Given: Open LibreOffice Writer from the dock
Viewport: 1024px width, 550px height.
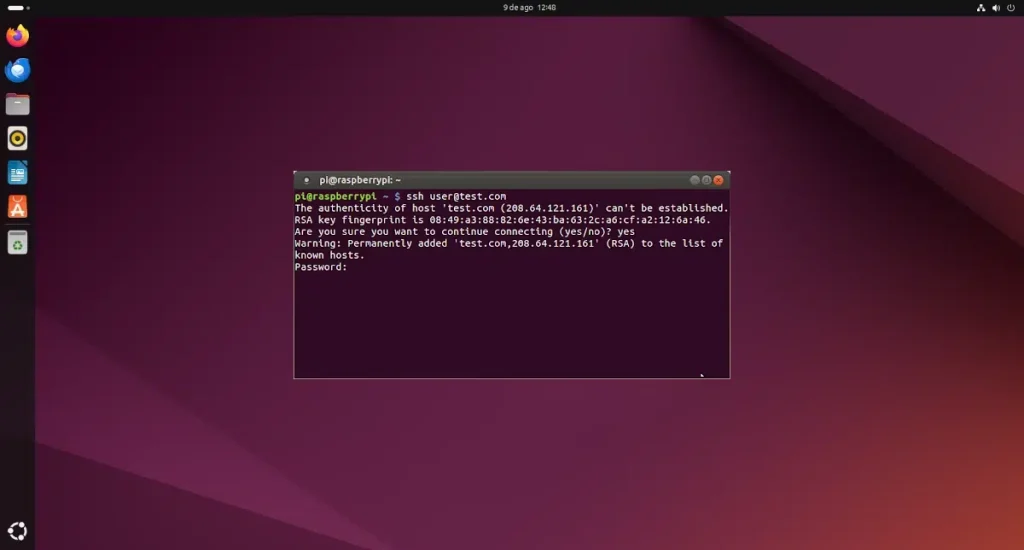Looking at the screenshot, I should (x=17, y=173).
